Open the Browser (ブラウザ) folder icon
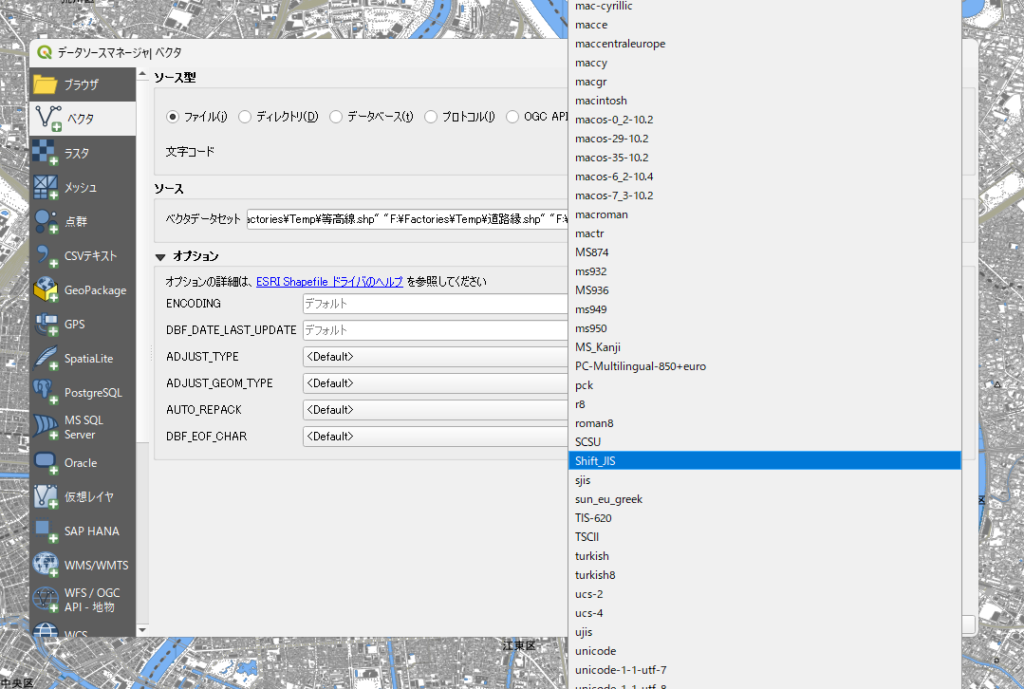 (46, 84)
